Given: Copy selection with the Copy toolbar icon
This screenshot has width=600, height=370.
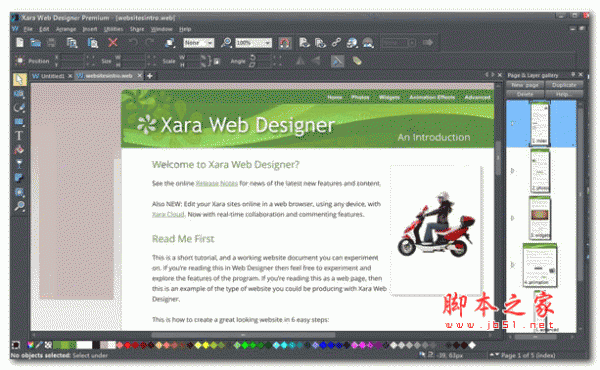Looking at the screenshot, I should [x=72, y=43].
